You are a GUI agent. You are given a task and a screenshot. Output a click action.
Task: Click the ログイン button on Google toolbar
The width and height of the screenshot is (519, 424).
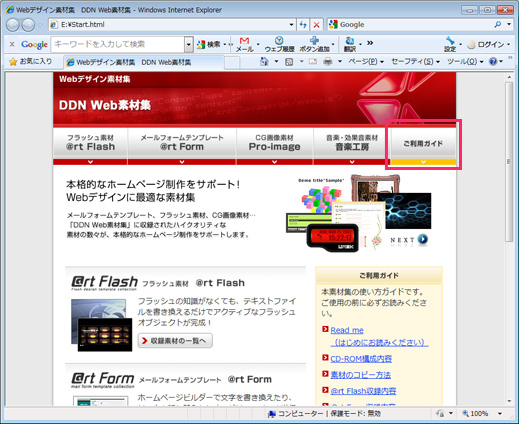point(487,44)
